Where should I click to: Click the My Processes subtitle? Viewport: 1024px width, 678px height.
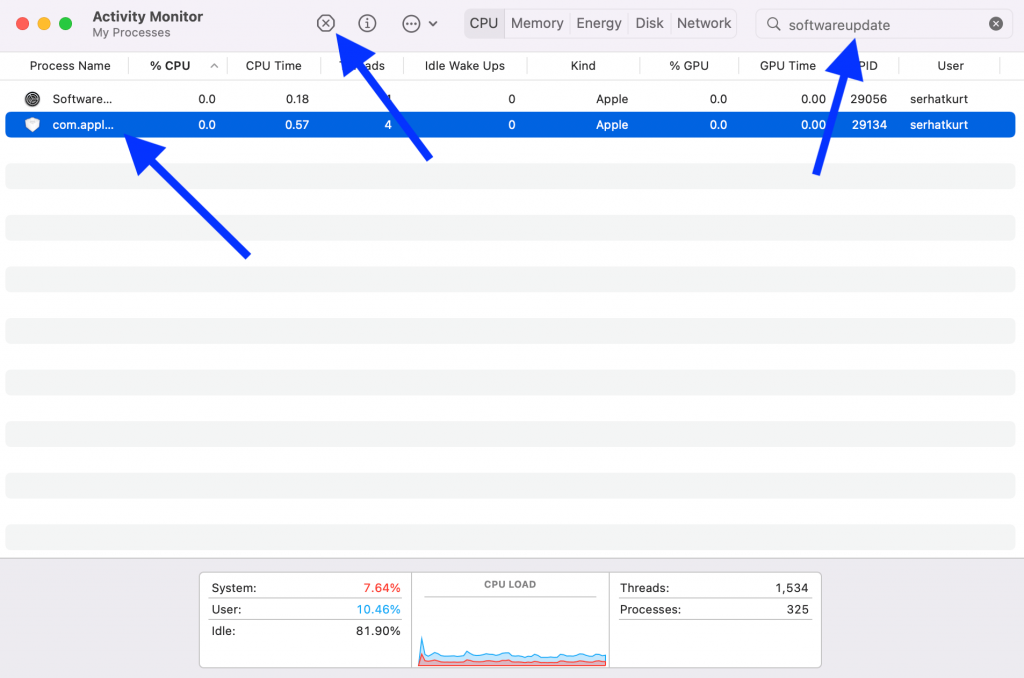point(131,33)
